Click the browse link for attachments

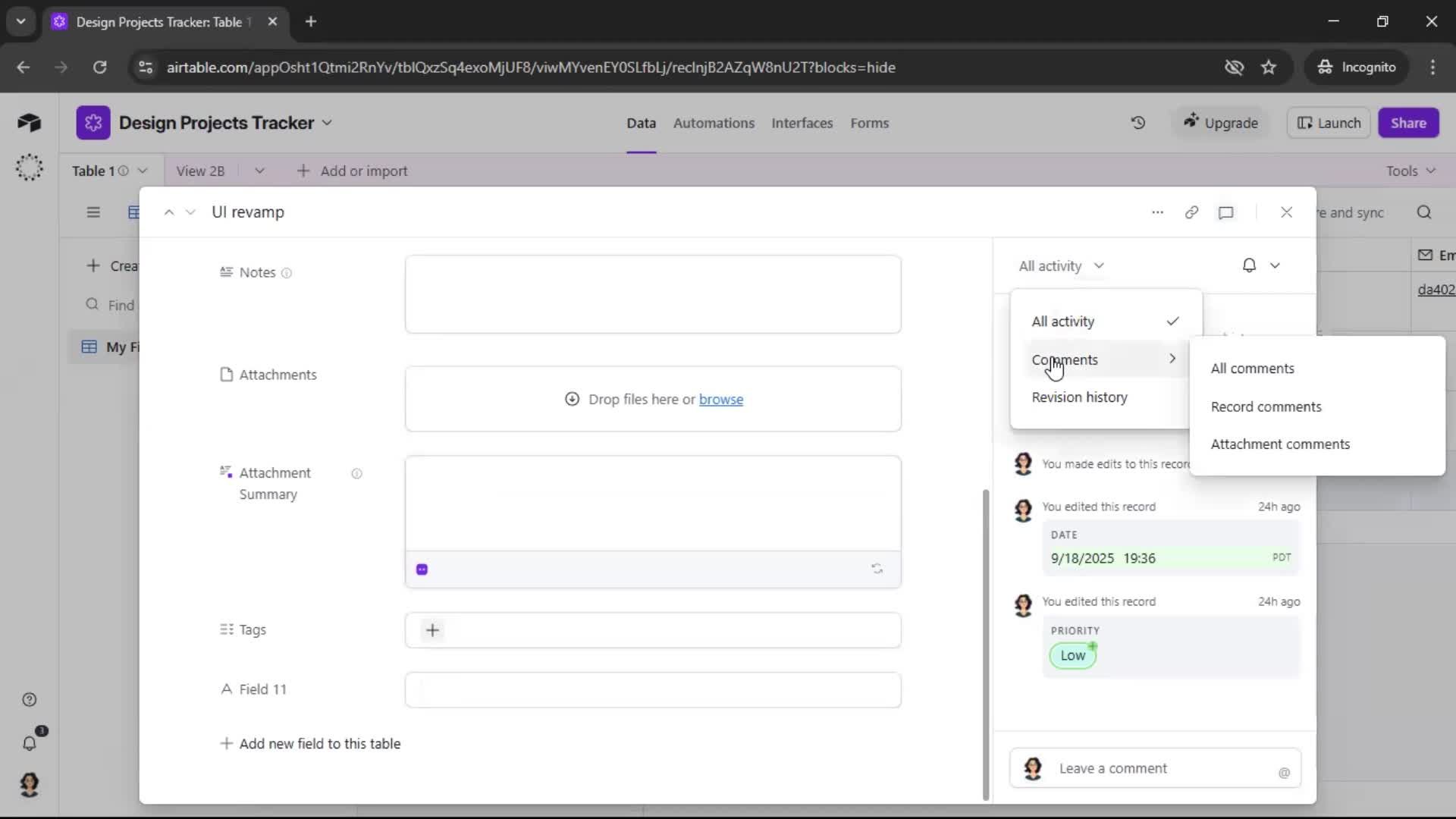click(720, 400)
